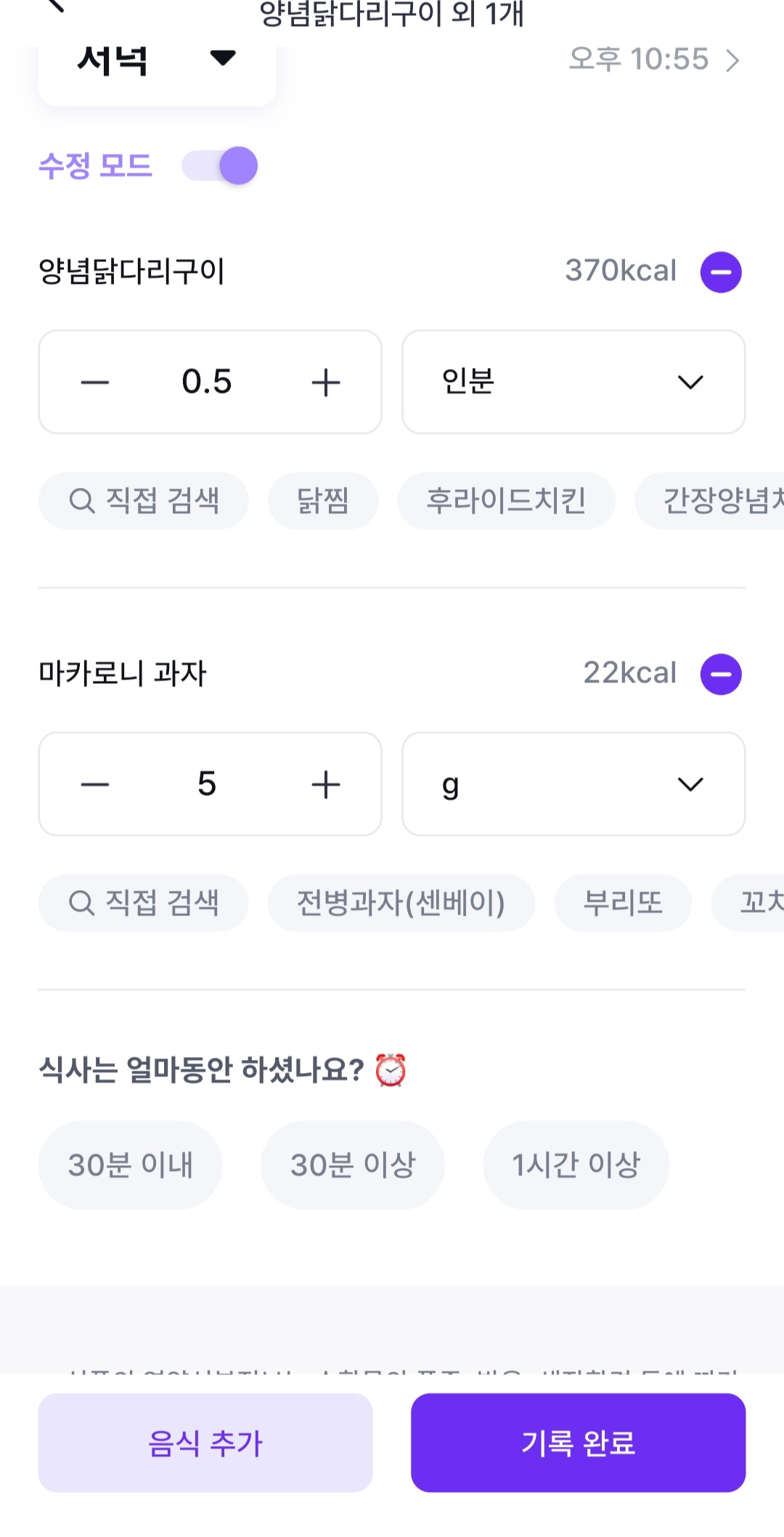
Task: Choose the 후라이드치킨 suggestion chip
Action: [x=506, y=500]
